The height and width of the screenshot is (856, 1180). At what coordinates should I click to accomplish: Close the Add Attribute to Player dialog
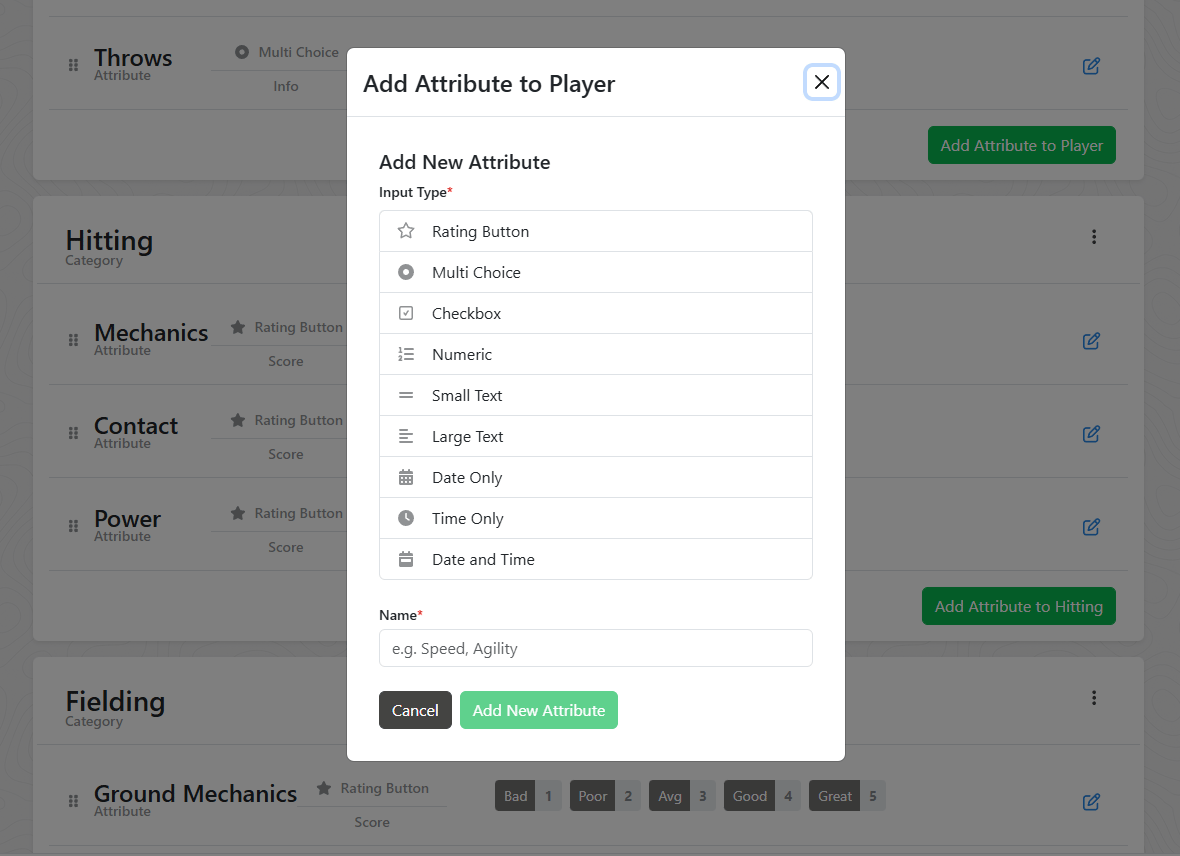pos(822,82)
